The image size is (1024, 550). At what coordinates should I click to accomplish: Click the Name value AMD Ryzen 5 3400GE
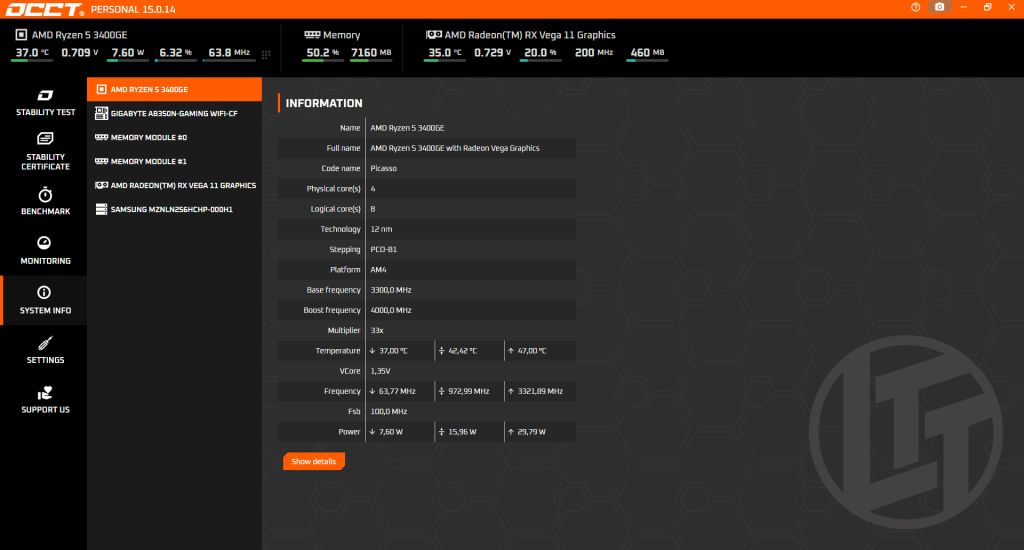tap(407, 128)
